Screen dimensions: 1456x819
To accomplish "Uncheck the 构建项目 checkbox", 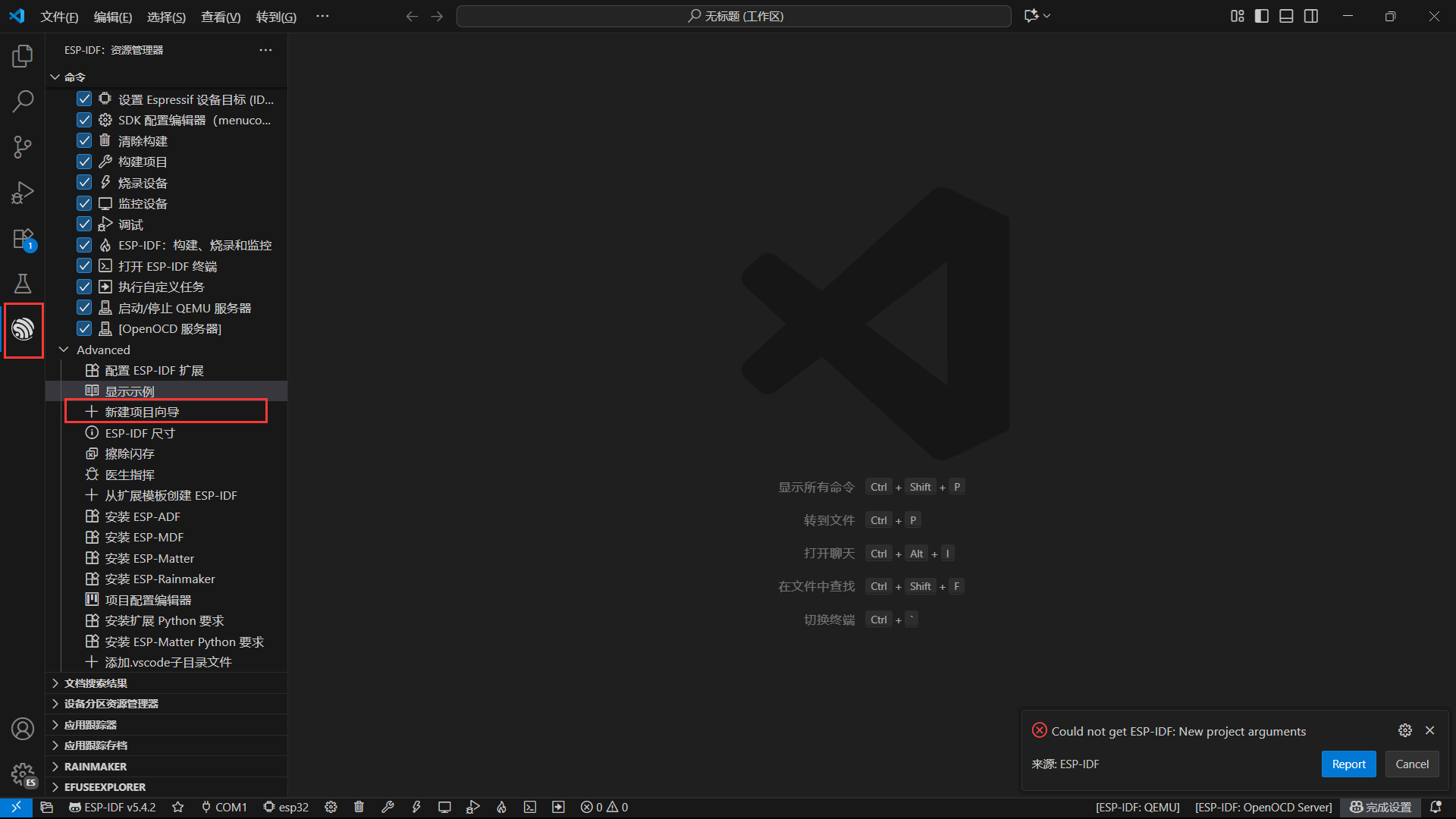I will (x=84, y=162).
